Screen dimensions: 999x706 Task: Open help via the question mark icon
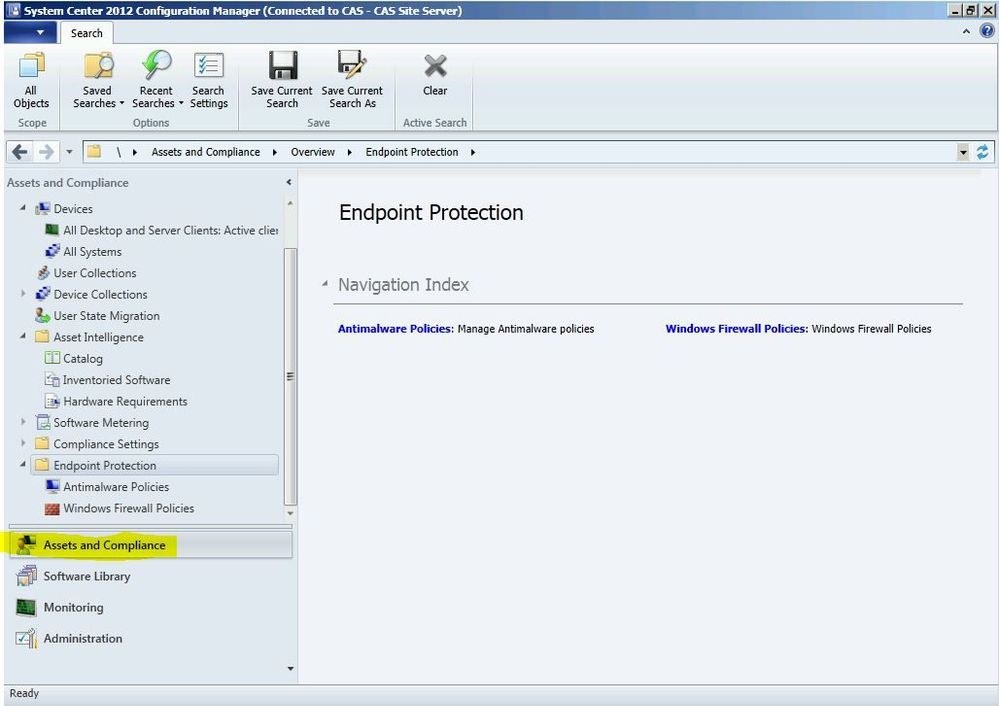click(987, 31)
